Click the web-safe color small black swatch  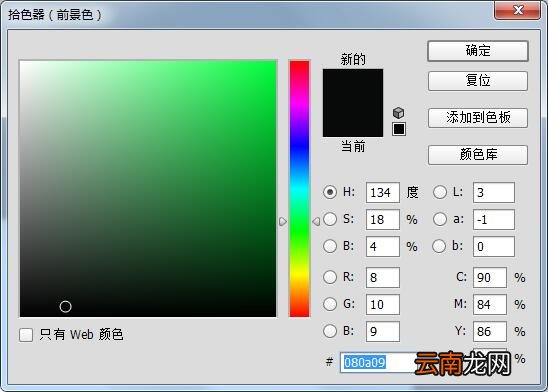pyautogui.click(x=399, y=129)
